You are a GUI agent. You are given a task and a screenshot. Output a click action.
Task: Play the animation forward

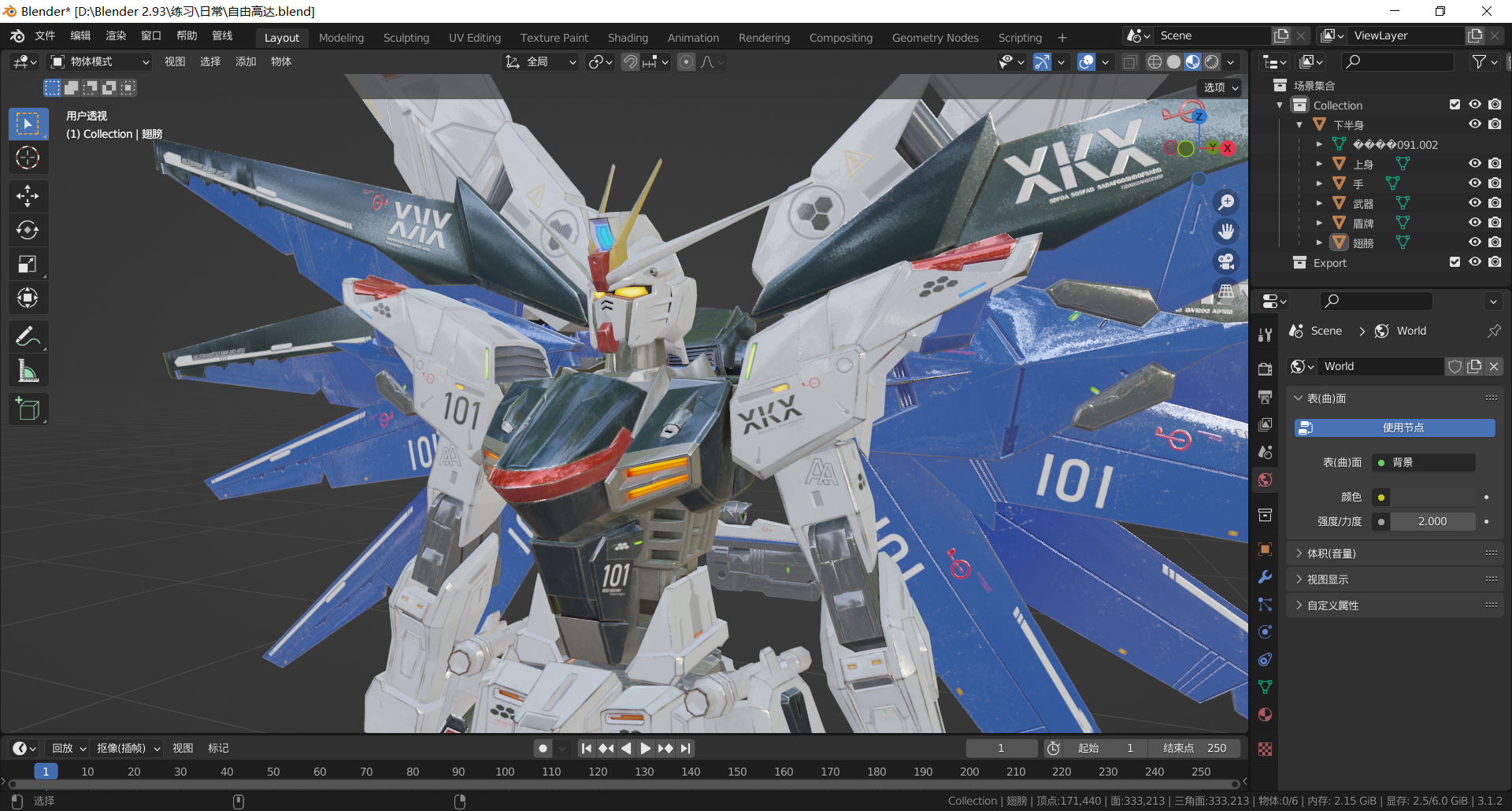pos(646,748)
